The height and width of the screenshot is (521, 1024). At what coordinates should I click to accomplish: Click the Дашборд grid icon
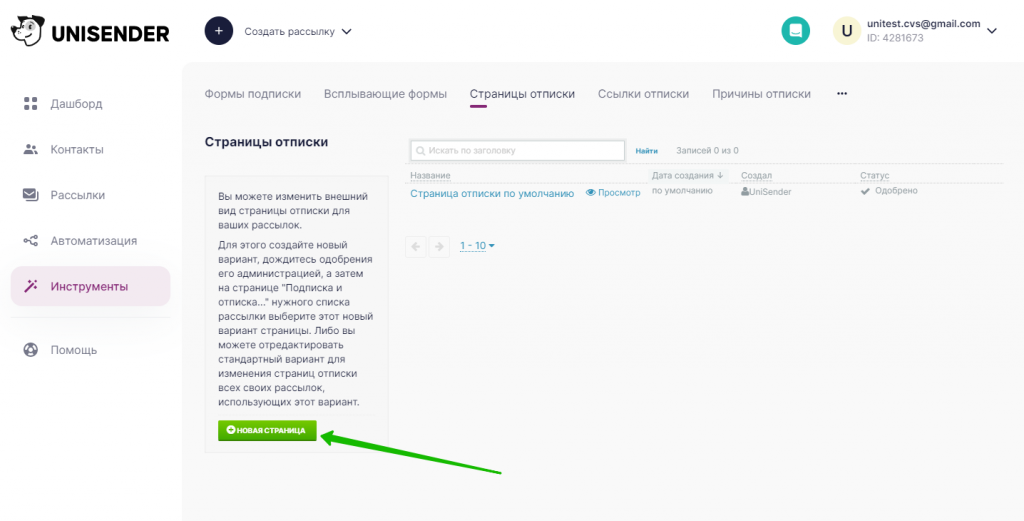tap(31, 104)
